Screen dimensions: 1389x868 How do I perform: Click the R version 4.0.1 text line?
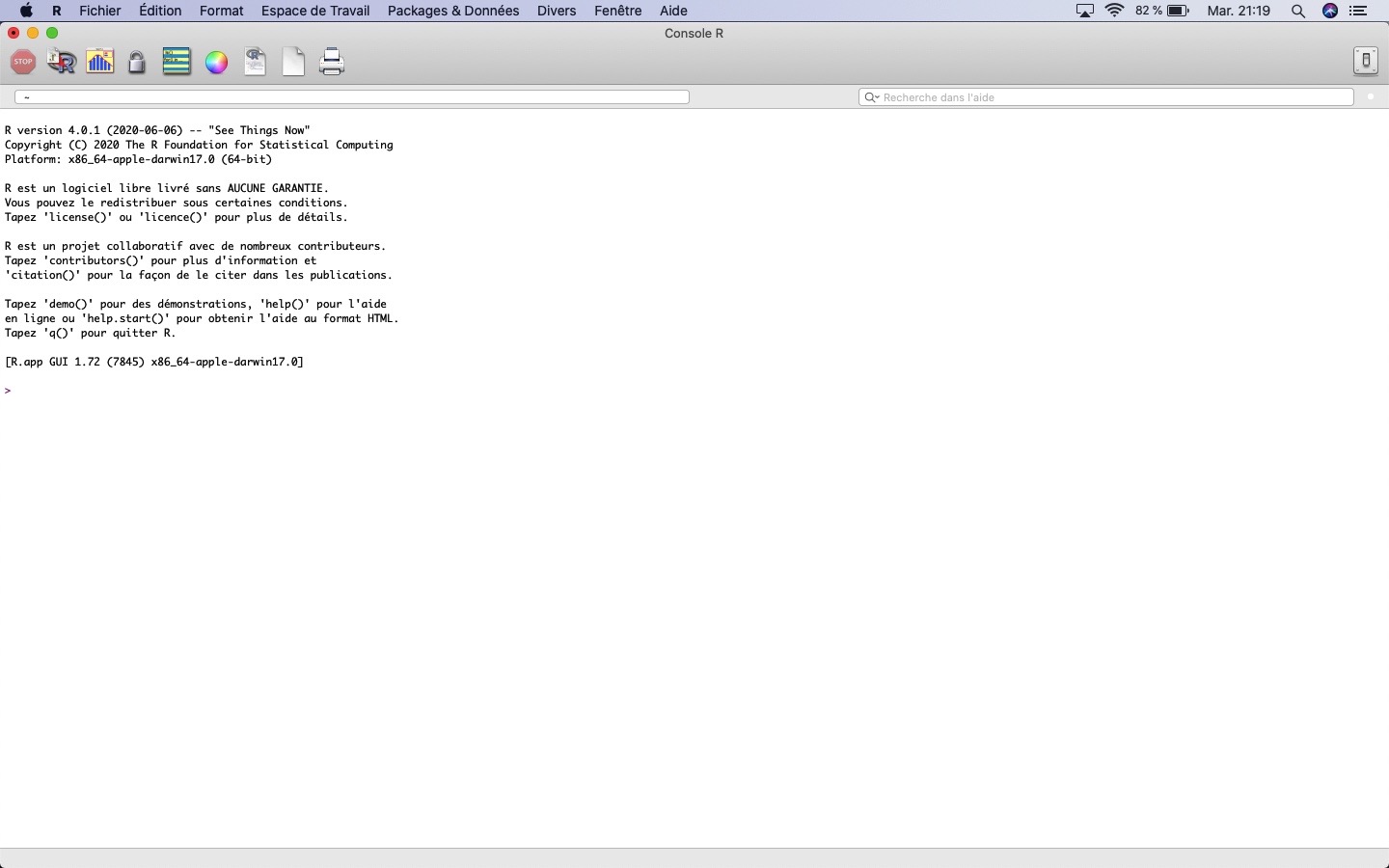[157, 130]
